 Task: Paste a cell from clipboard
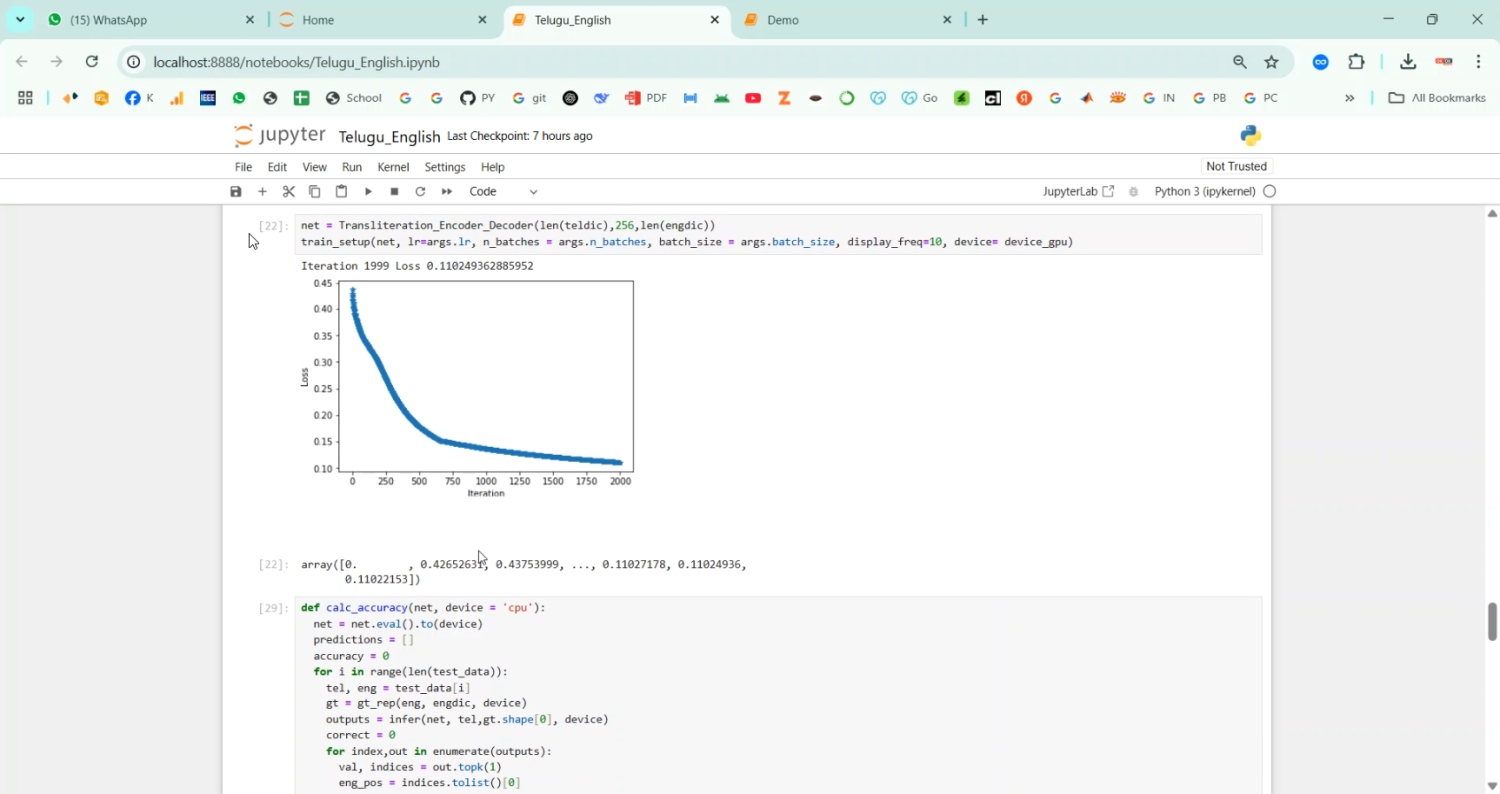coord(340,191)
